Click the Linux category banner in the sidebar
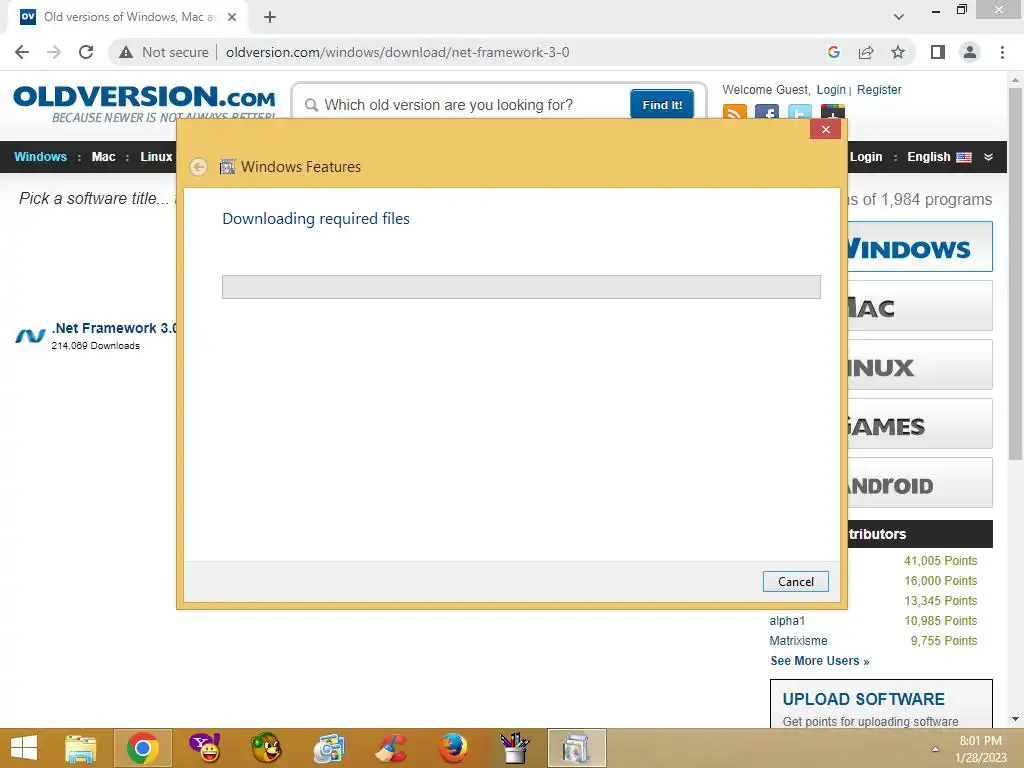 (920, 364)
